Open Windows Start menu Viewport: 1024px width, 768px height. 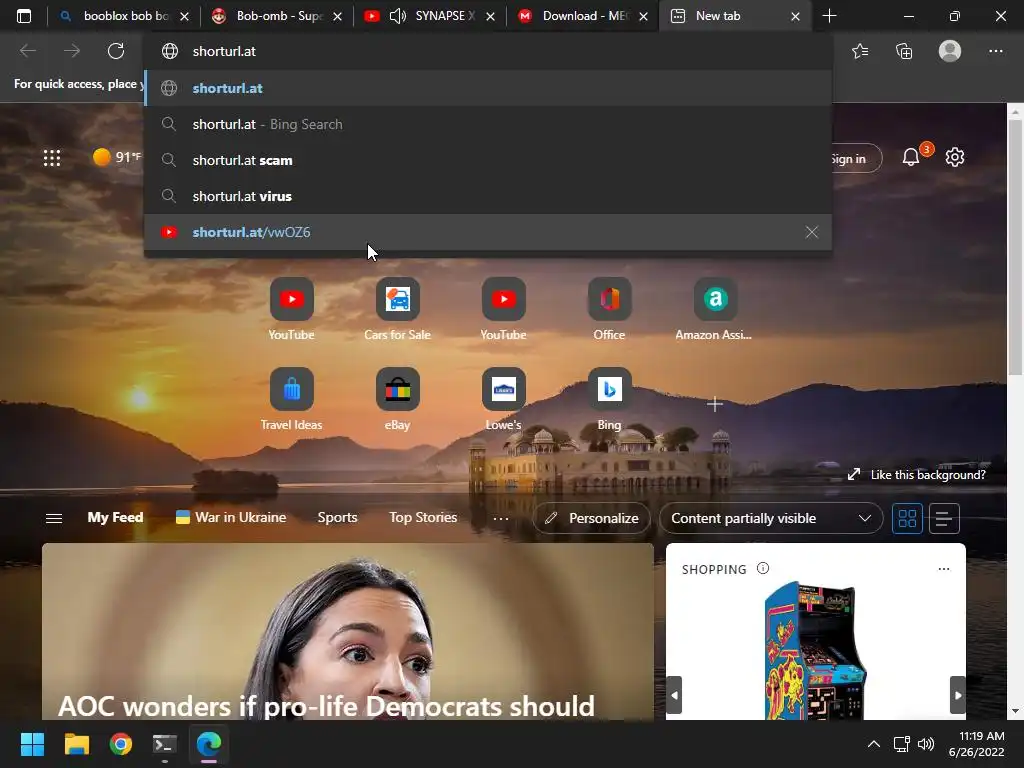[32, 744]
